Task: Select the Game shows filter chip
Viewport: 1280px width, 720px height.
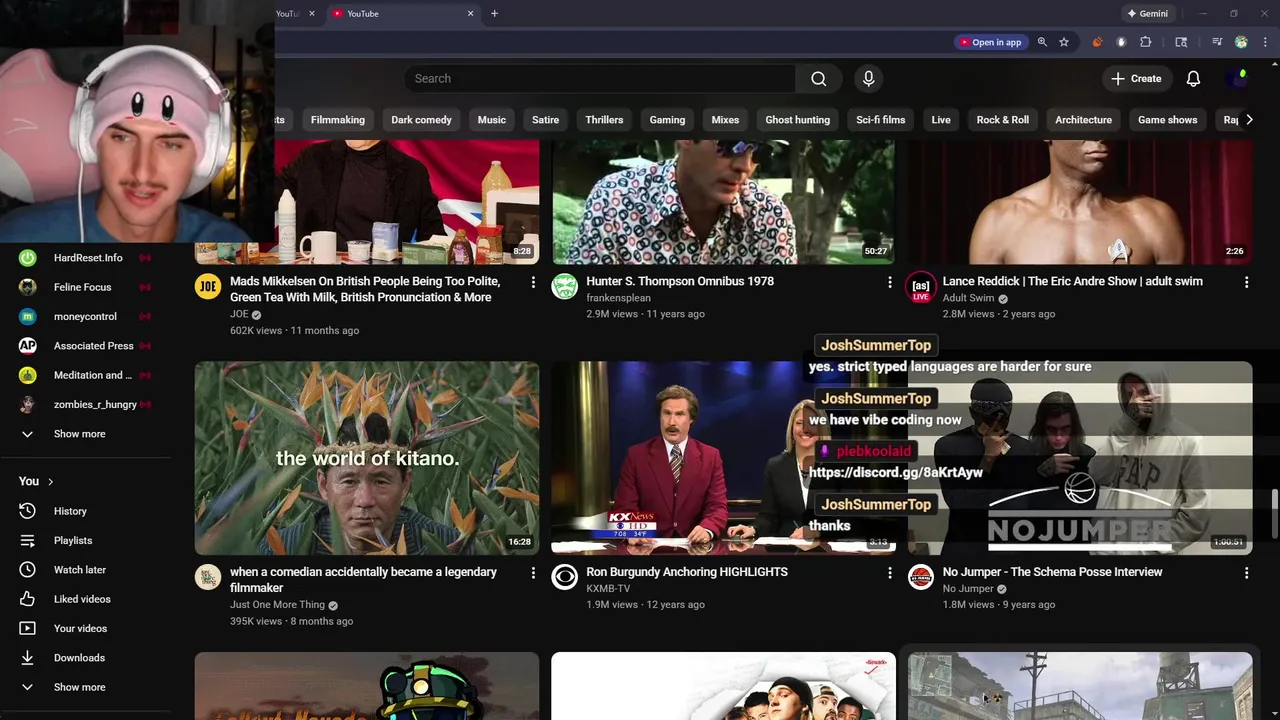Action: click(1167, 120)
